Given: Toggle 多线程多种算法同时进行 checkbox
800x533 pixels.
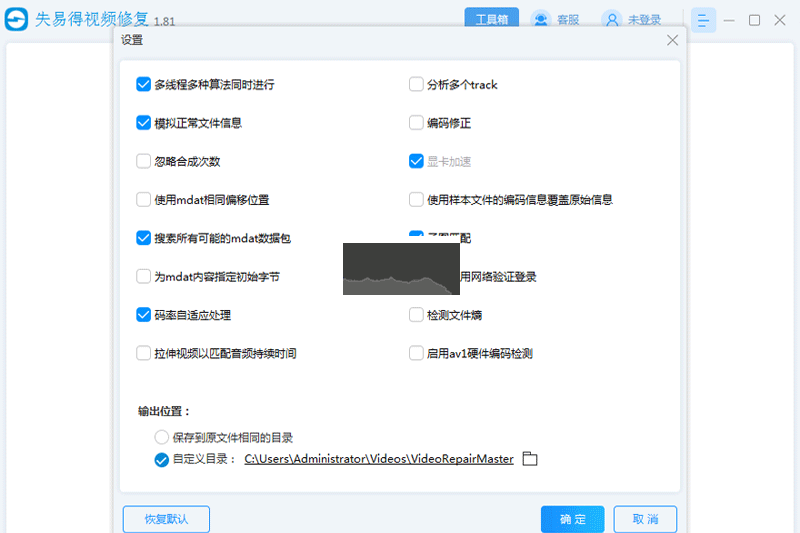Looking at the screenshot, I should point(143,84).
